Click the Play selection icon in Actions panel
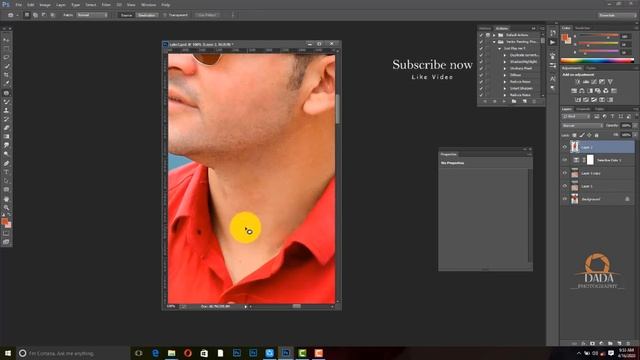The image size is (640, 360). (504, 101)
